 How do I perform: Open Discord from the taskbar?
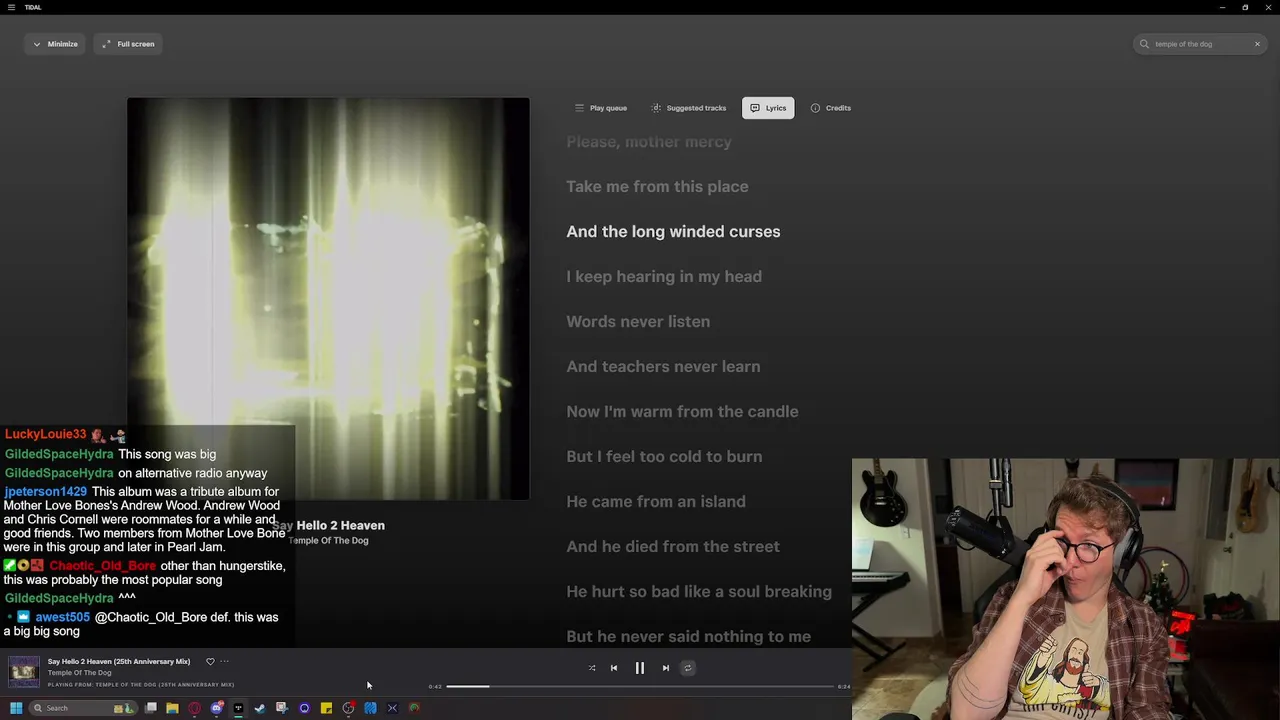pos(217,708)
